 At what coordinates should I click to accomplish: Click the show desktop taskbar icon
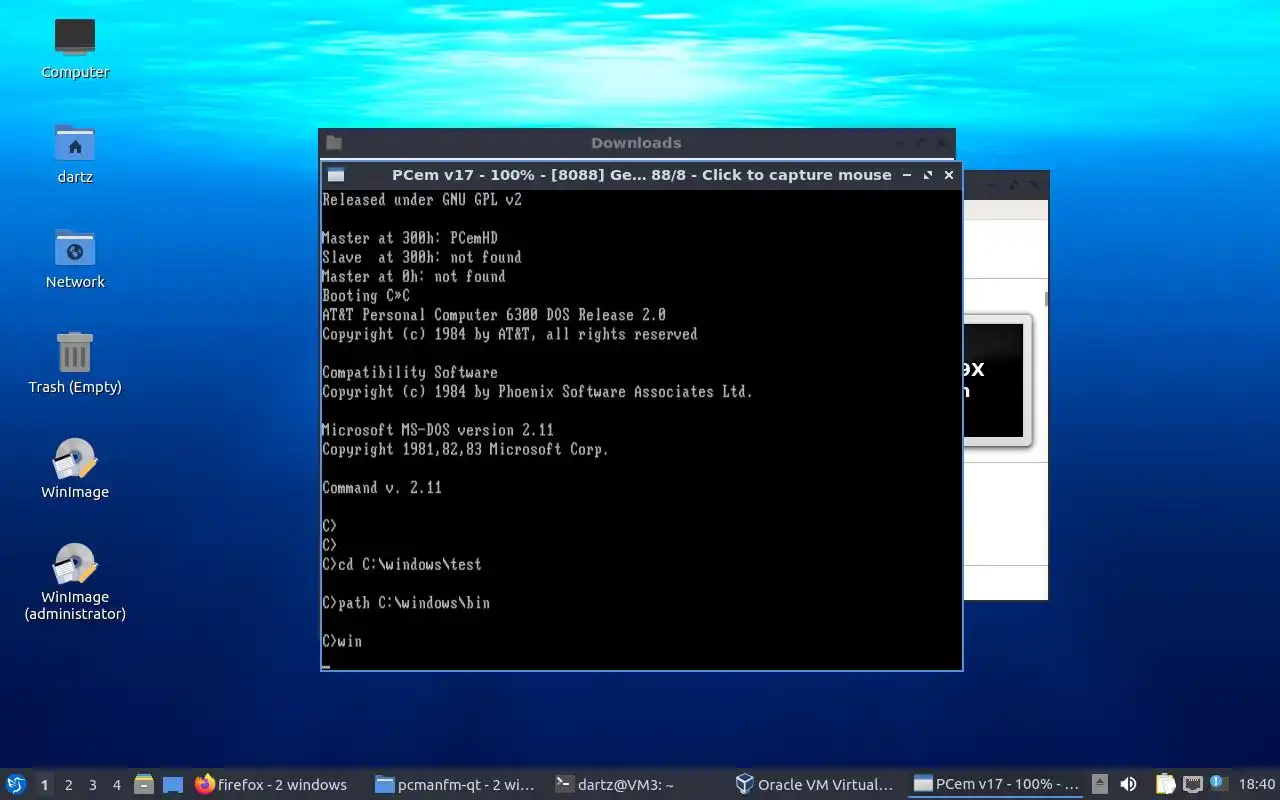[173, 785]
